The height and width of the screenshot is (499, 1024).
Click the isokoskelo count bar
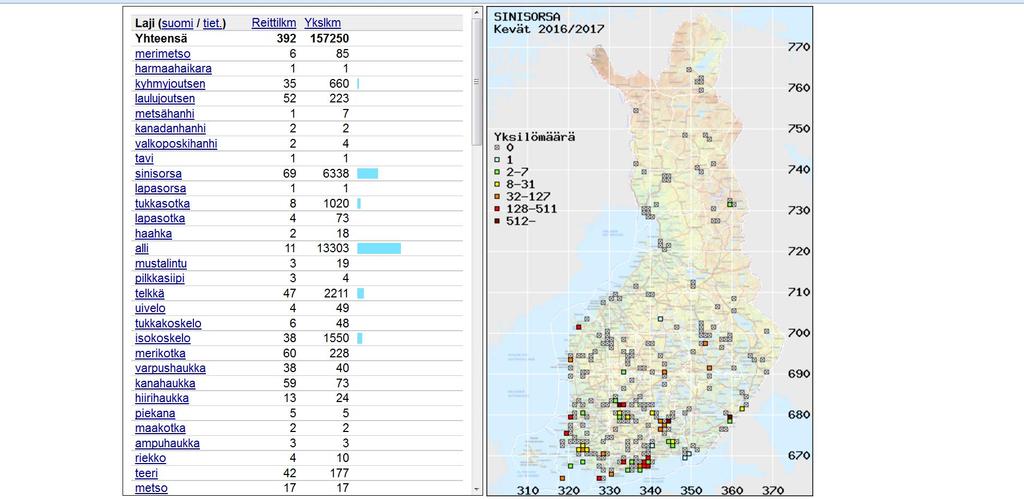click(360, 339)
